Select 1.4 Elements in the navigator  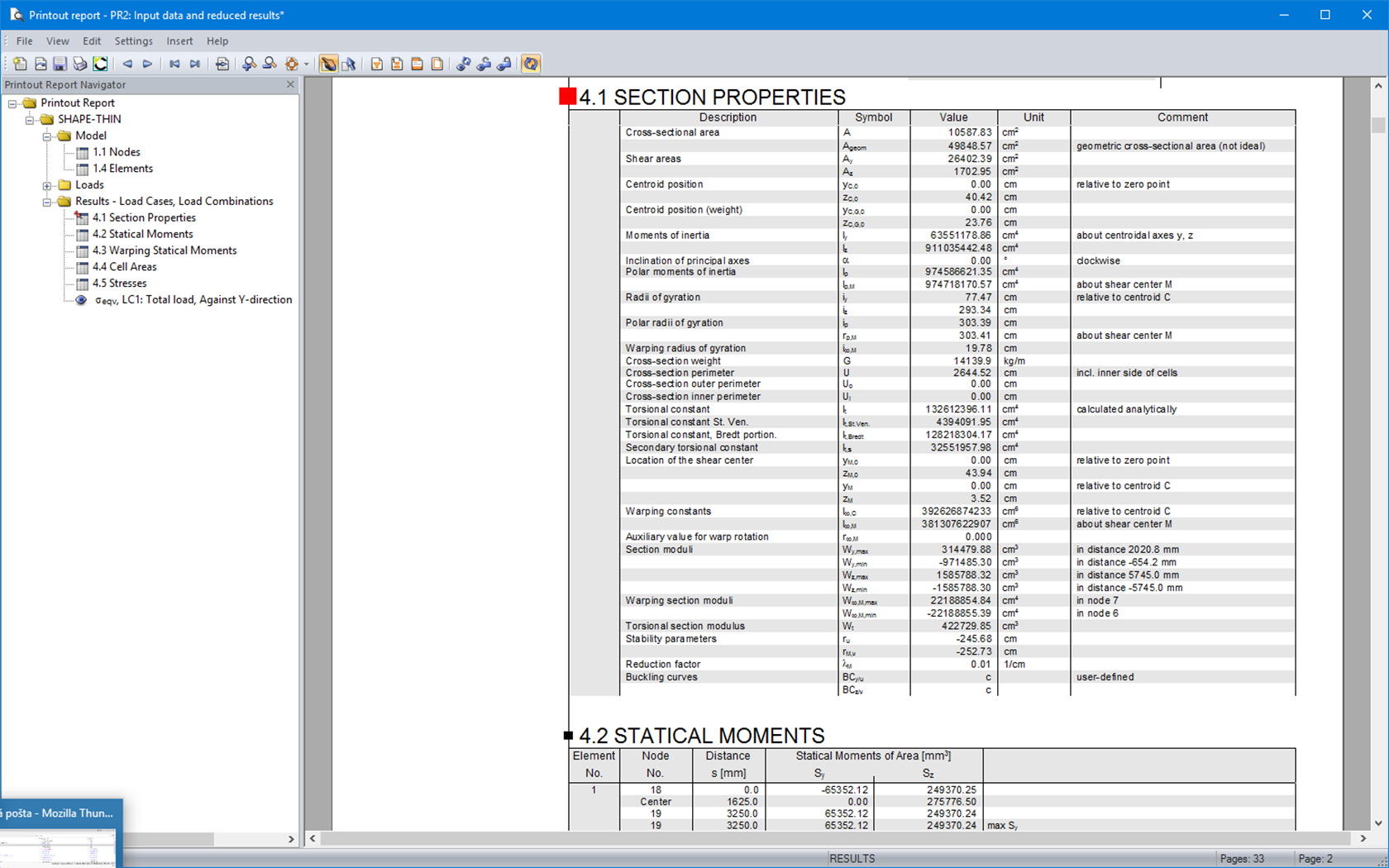point(123,169)
